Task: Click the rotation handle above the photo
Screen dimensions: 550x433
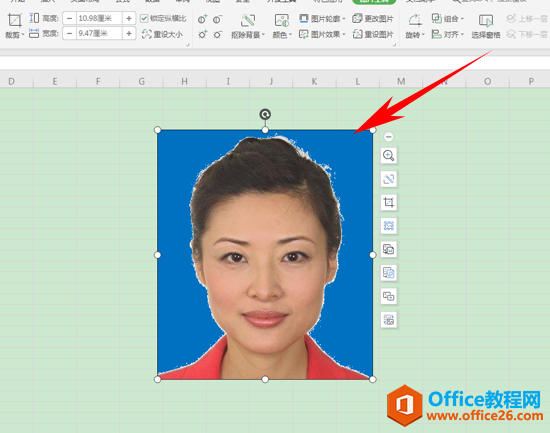Action: click(x=265, y=114)
